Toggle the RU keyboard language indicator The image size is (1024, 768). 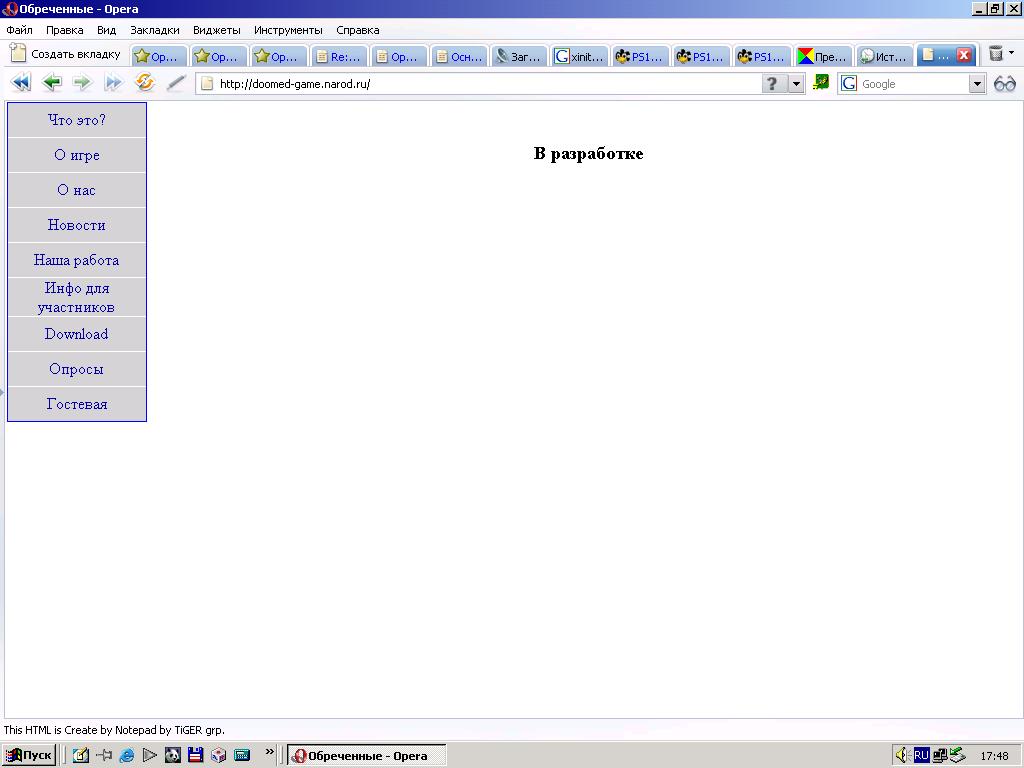coord(921,756)
